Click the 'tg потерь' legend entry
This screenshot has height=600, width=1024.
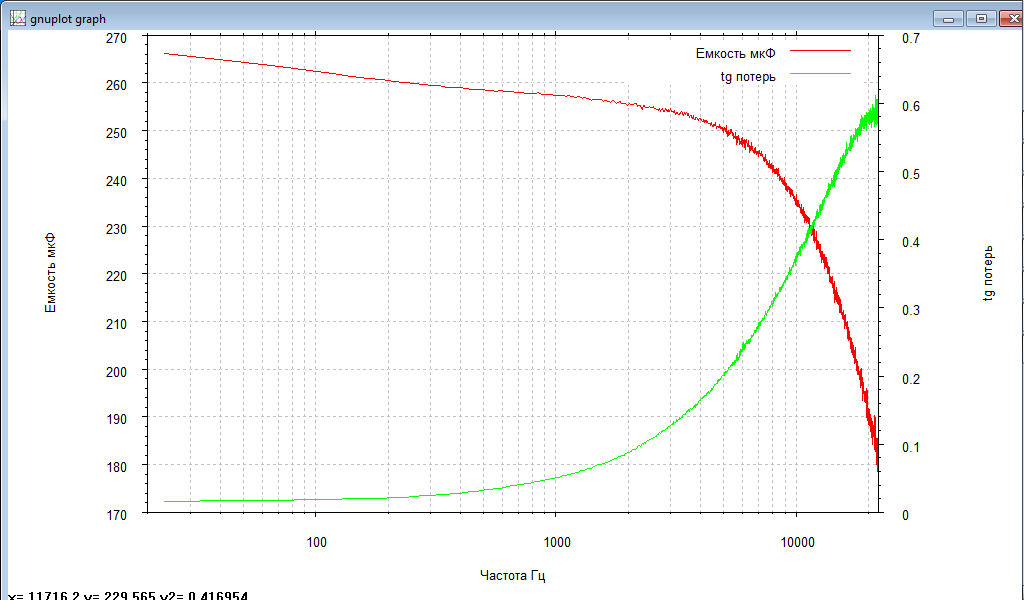748,77
